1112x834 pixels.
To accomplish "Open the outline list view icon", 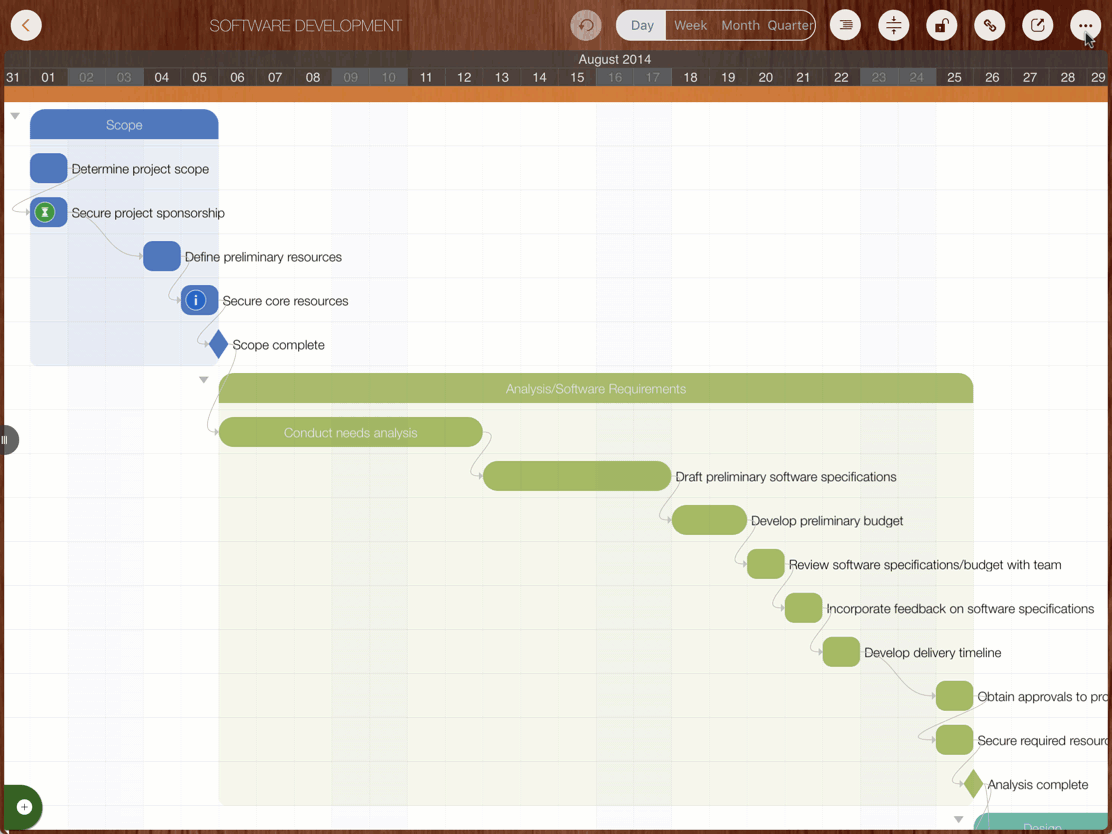I will (x=846, y=25).
